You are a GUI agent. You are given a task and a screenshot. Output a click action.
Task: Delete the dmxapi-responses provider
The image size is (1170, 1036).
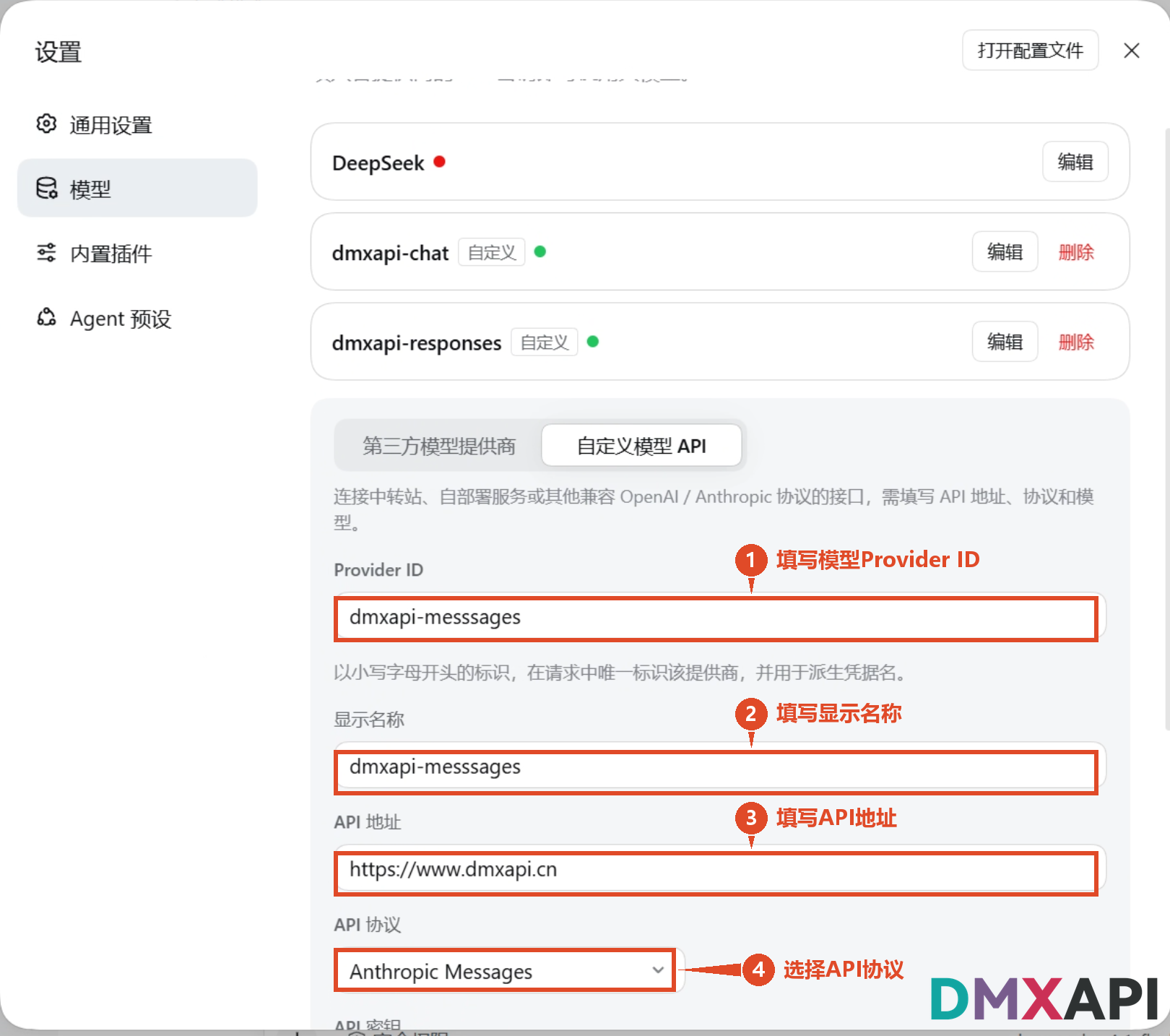pyautogui.click(x=1076, y=342)
